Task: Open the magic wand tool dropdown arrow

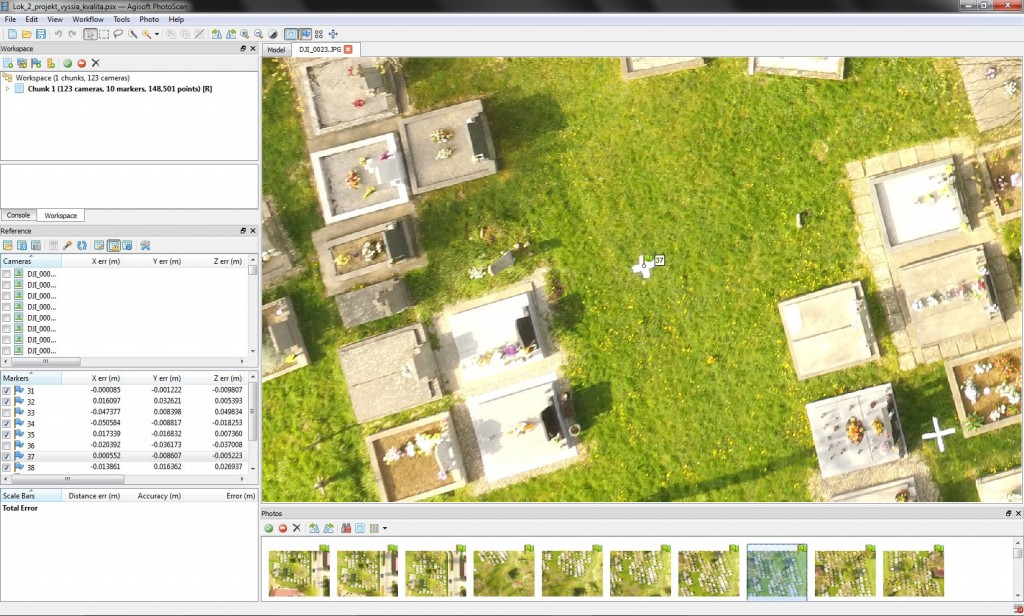Action: point(156,34)
